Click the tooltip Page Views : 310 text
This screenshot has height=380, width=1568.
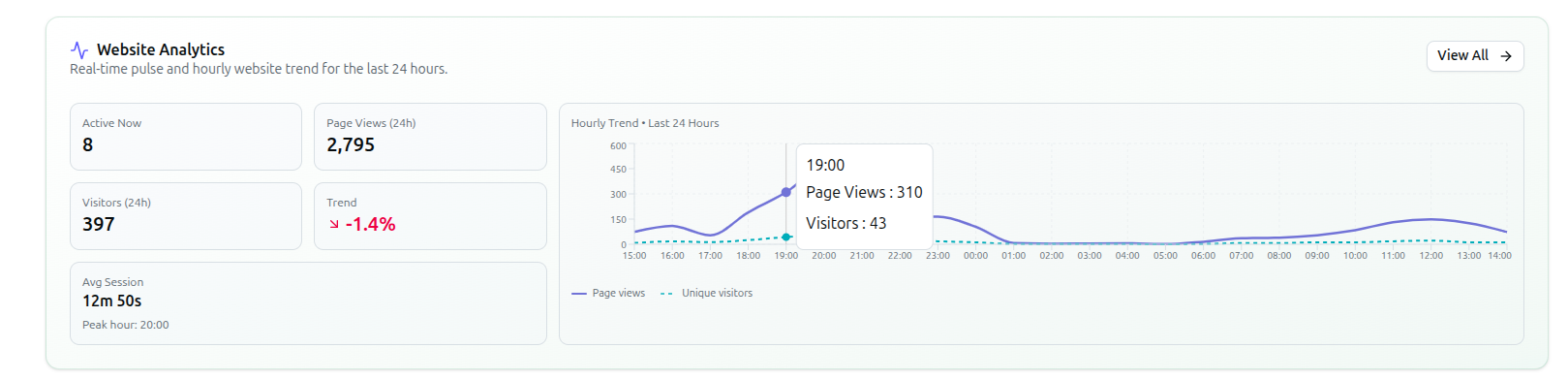(864, 192)
